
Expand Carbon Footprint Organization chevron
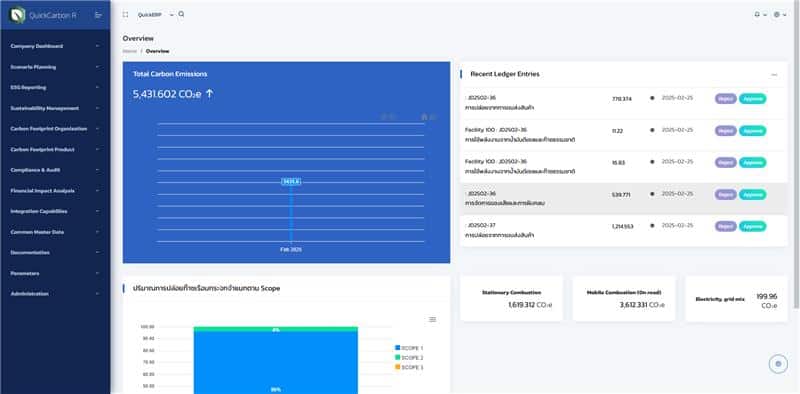click(97, 129)
